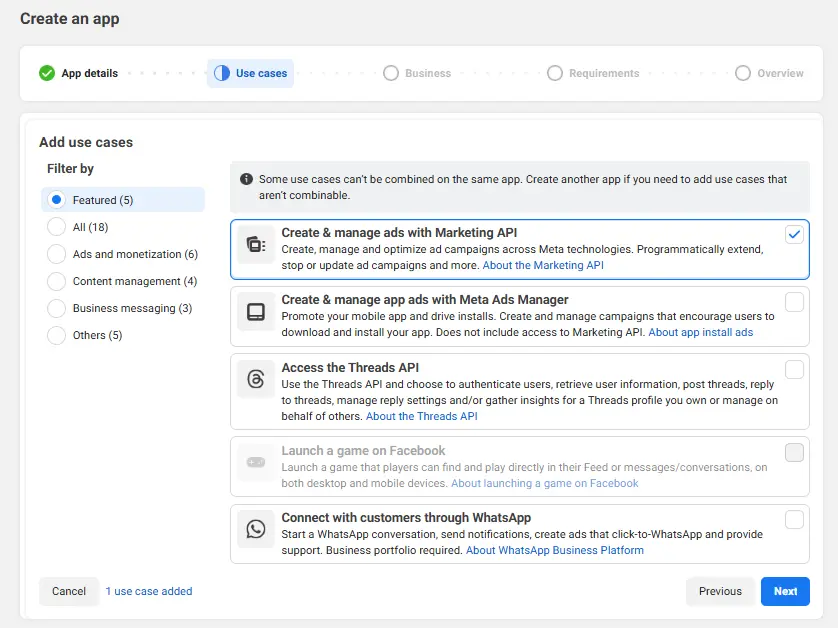Click the green checkmark on App details
The width and height of the screenshot is (838, 628).
point(45,73)
